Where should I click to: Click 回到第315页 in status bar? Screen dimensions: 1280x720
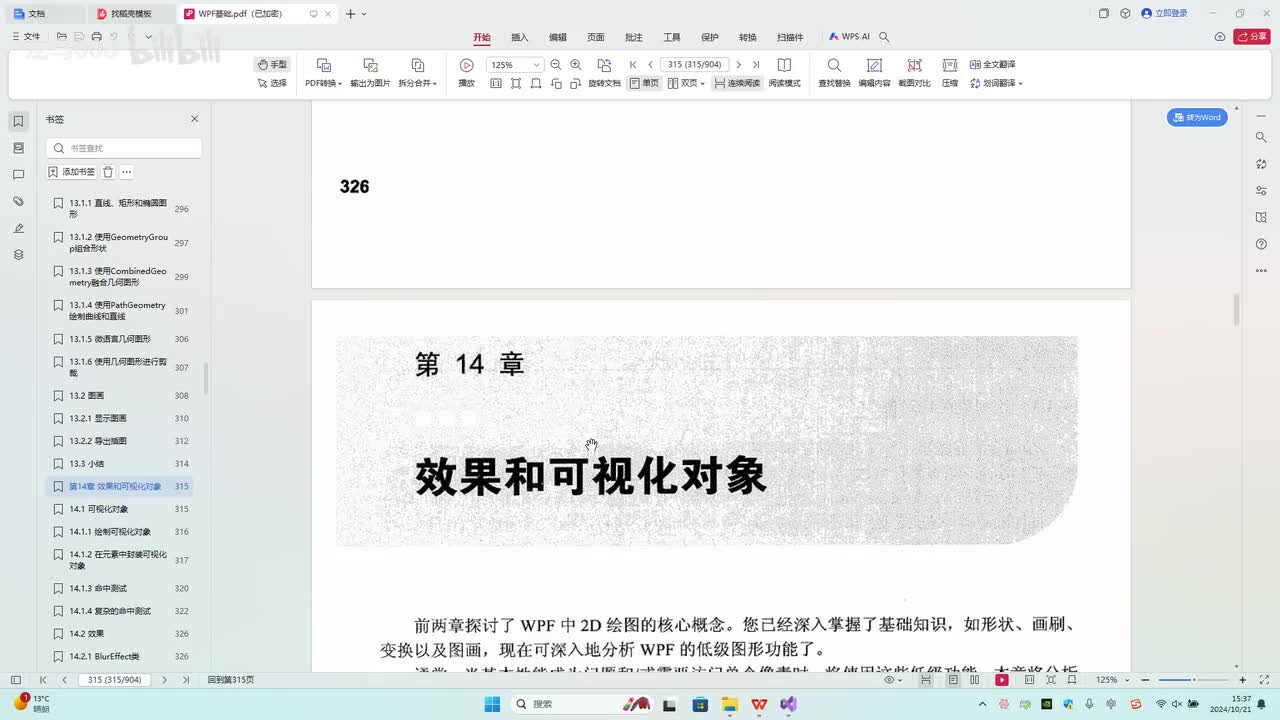[231, 680]
